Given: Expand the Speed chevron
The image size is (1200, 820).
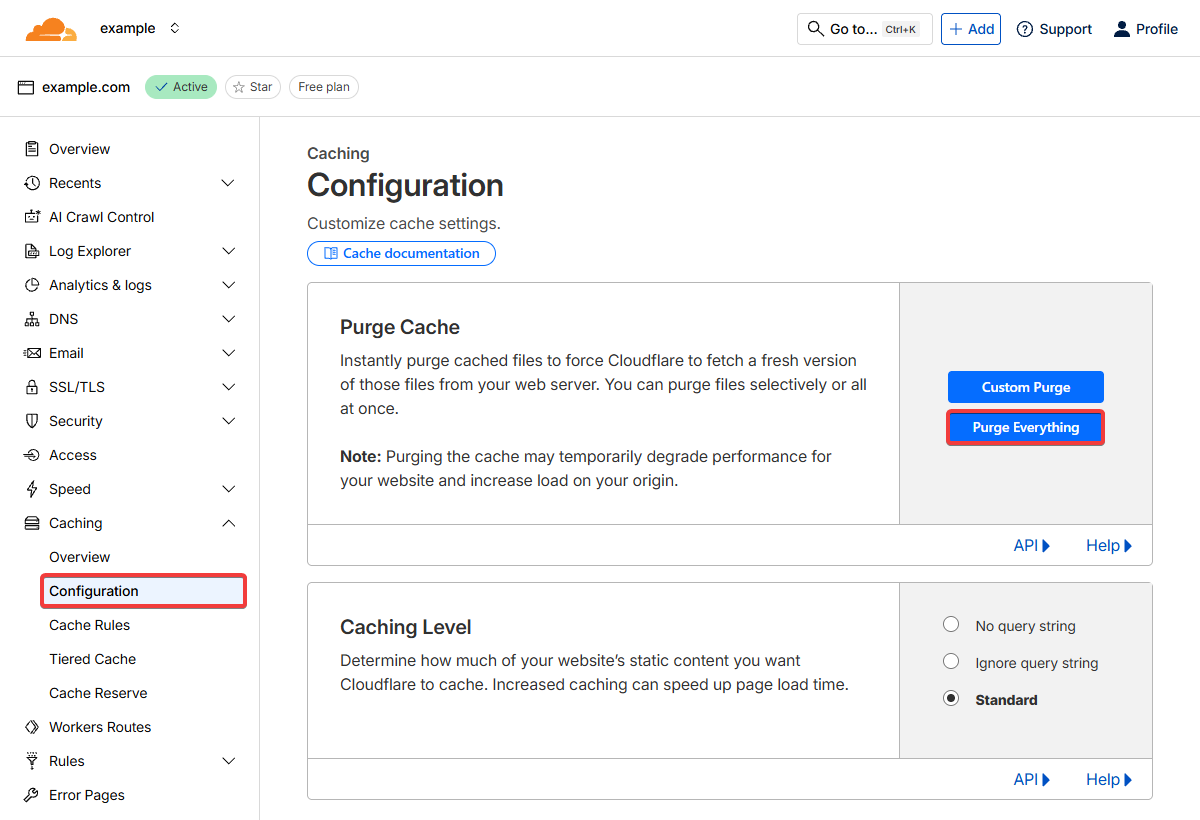Looking at the screenshot, I should click(228, 489).
